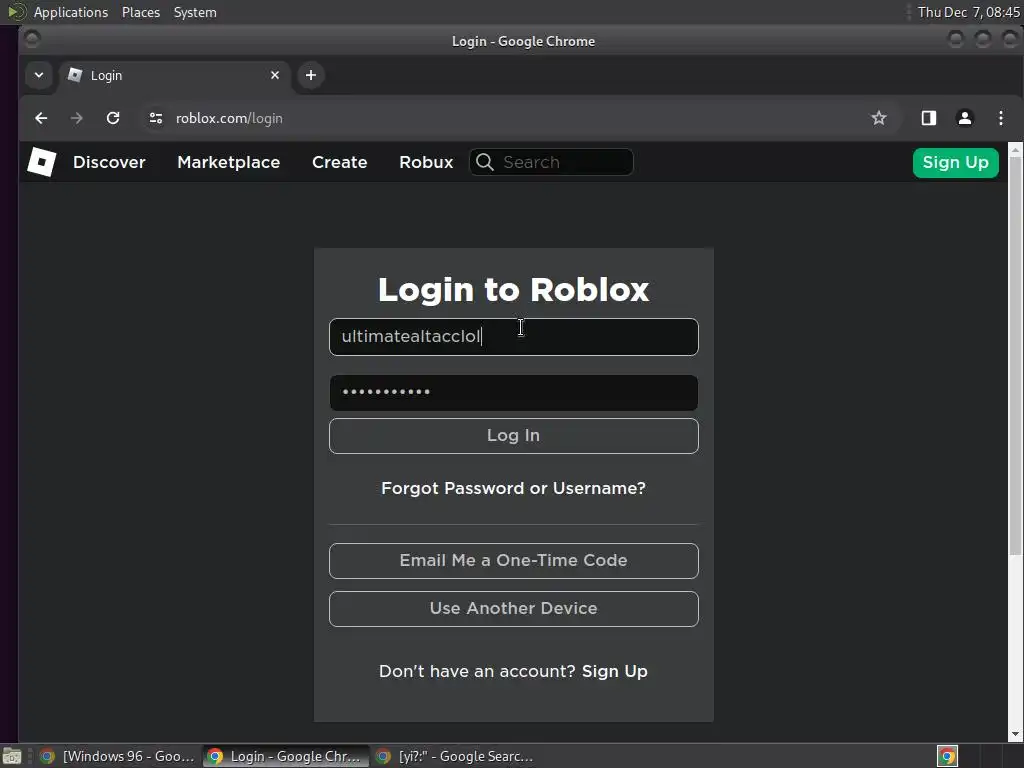Image resolution: width=1024 pixels, height=768 pixels.
Task: Click the Chrome icon in the bottom-right tray
Action: click(x=947, y=756)
